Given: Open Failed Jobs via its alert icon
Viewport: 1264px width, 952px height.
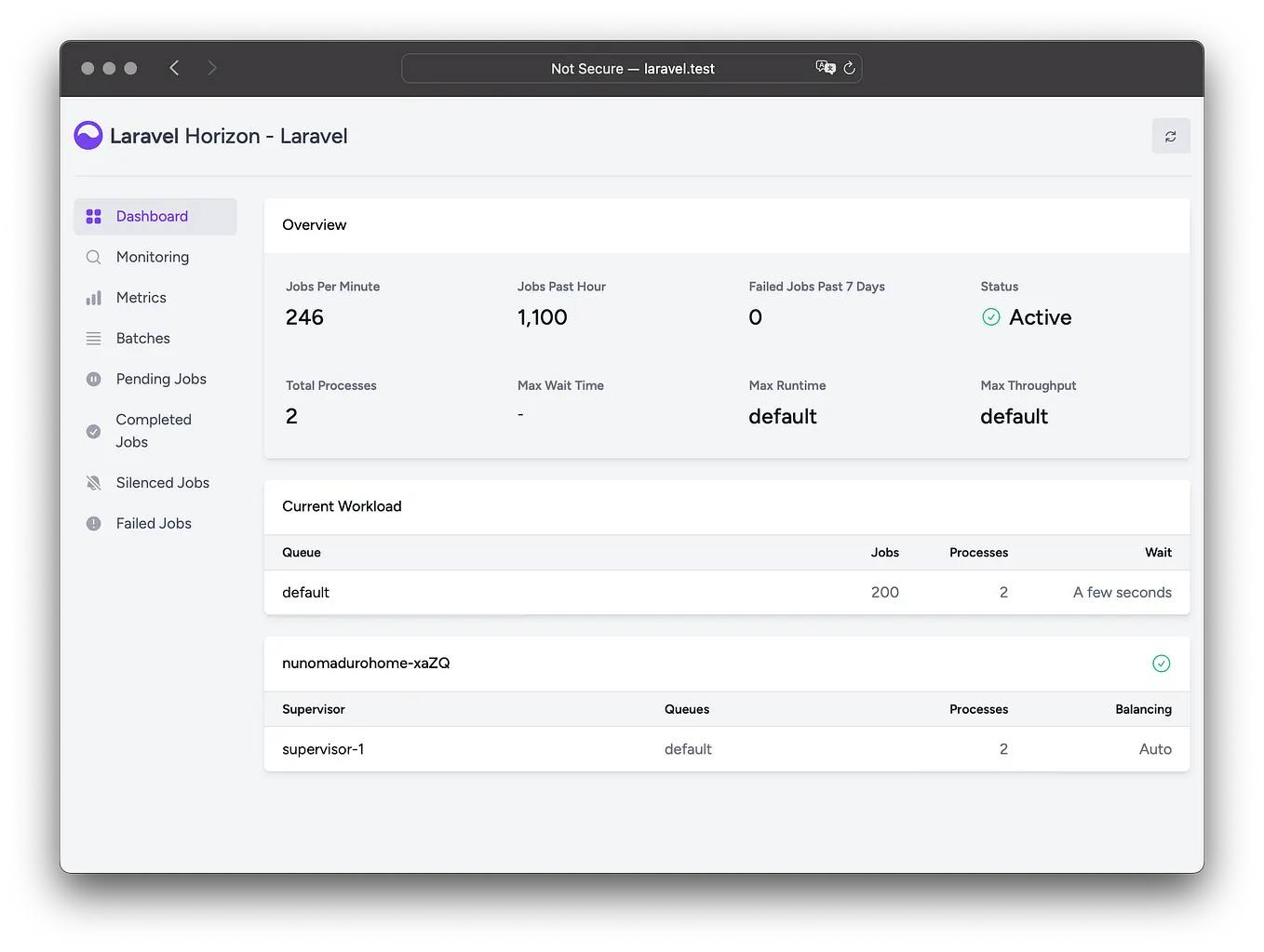Looking at the screenshot, I should pyautogui.click(x=94, y=523).
